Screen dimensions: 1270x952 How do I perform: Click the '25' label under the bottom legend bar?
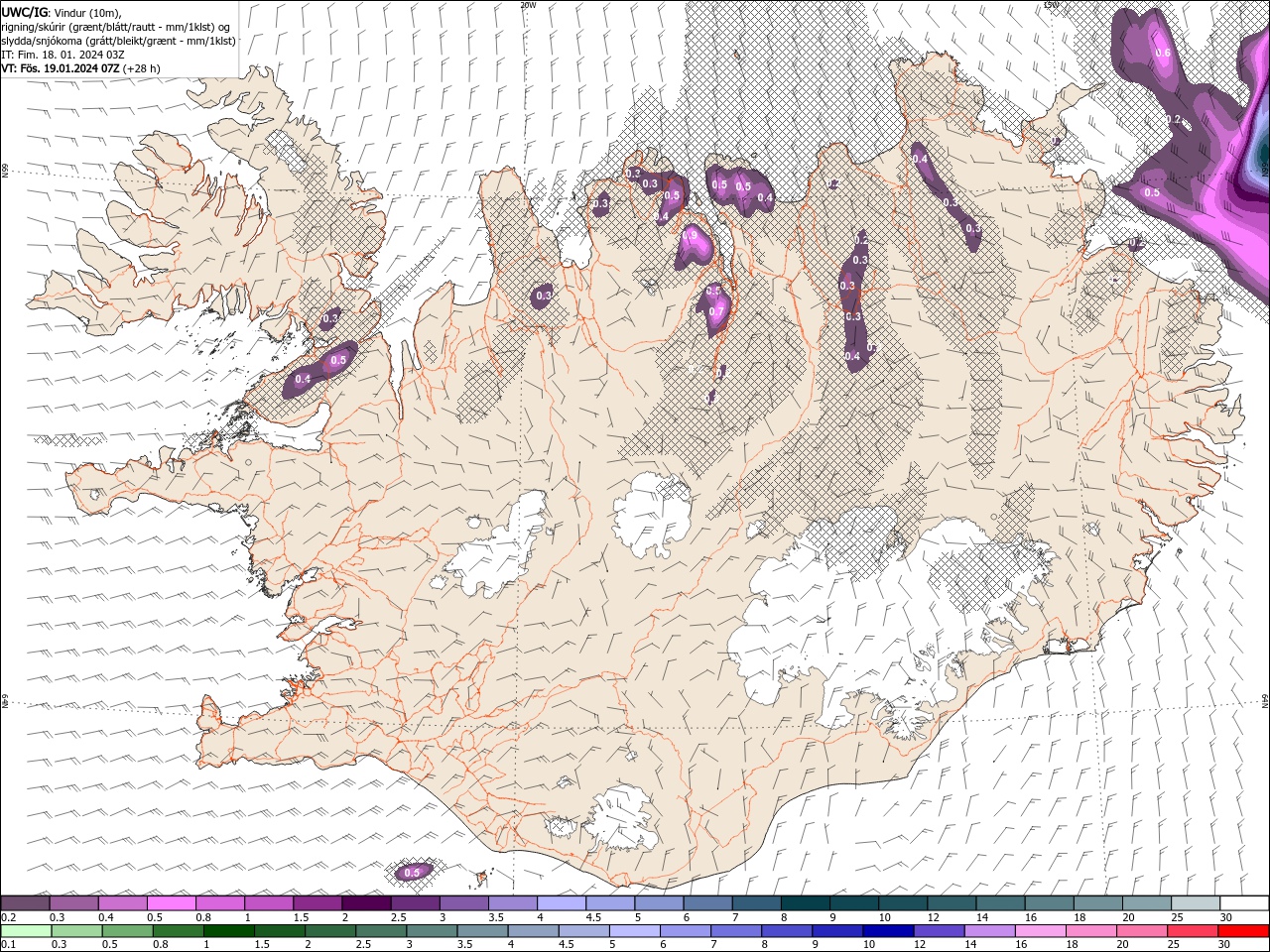1172,945
